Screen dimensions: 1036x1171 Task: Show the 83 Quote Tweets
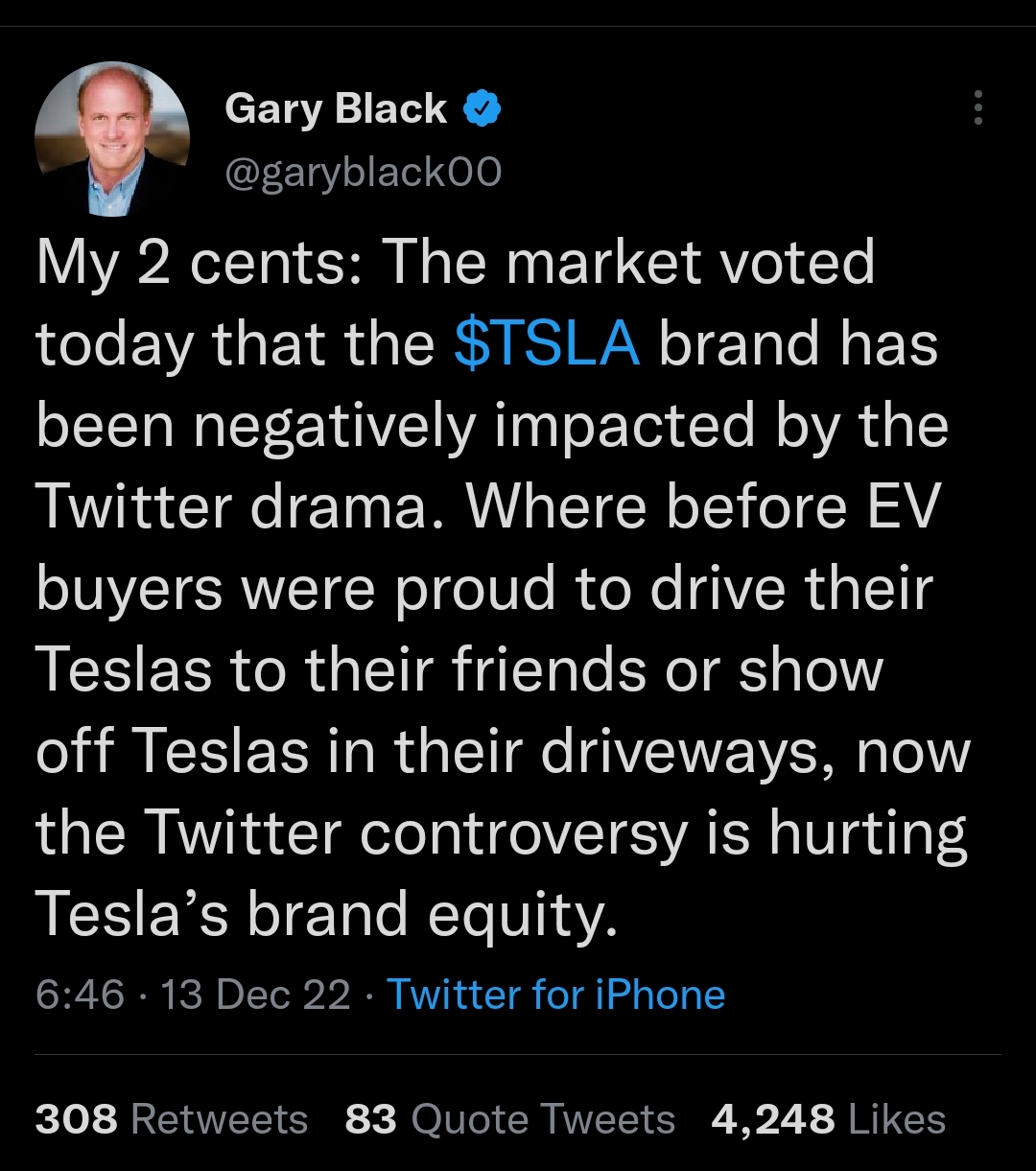(x=509, y=1119)
